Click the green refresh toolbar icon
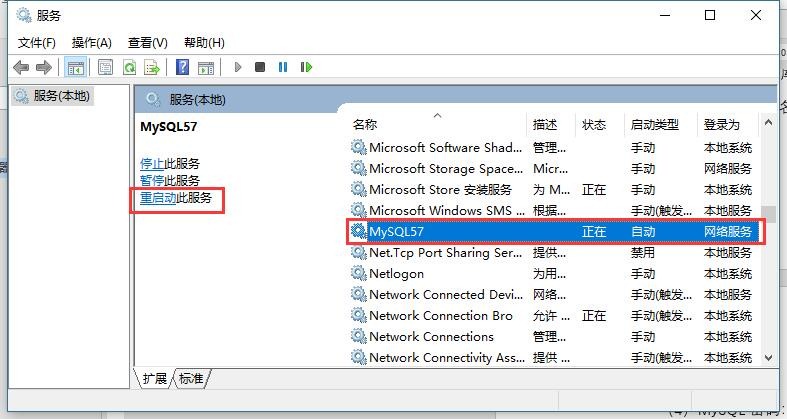 [129, 67]
